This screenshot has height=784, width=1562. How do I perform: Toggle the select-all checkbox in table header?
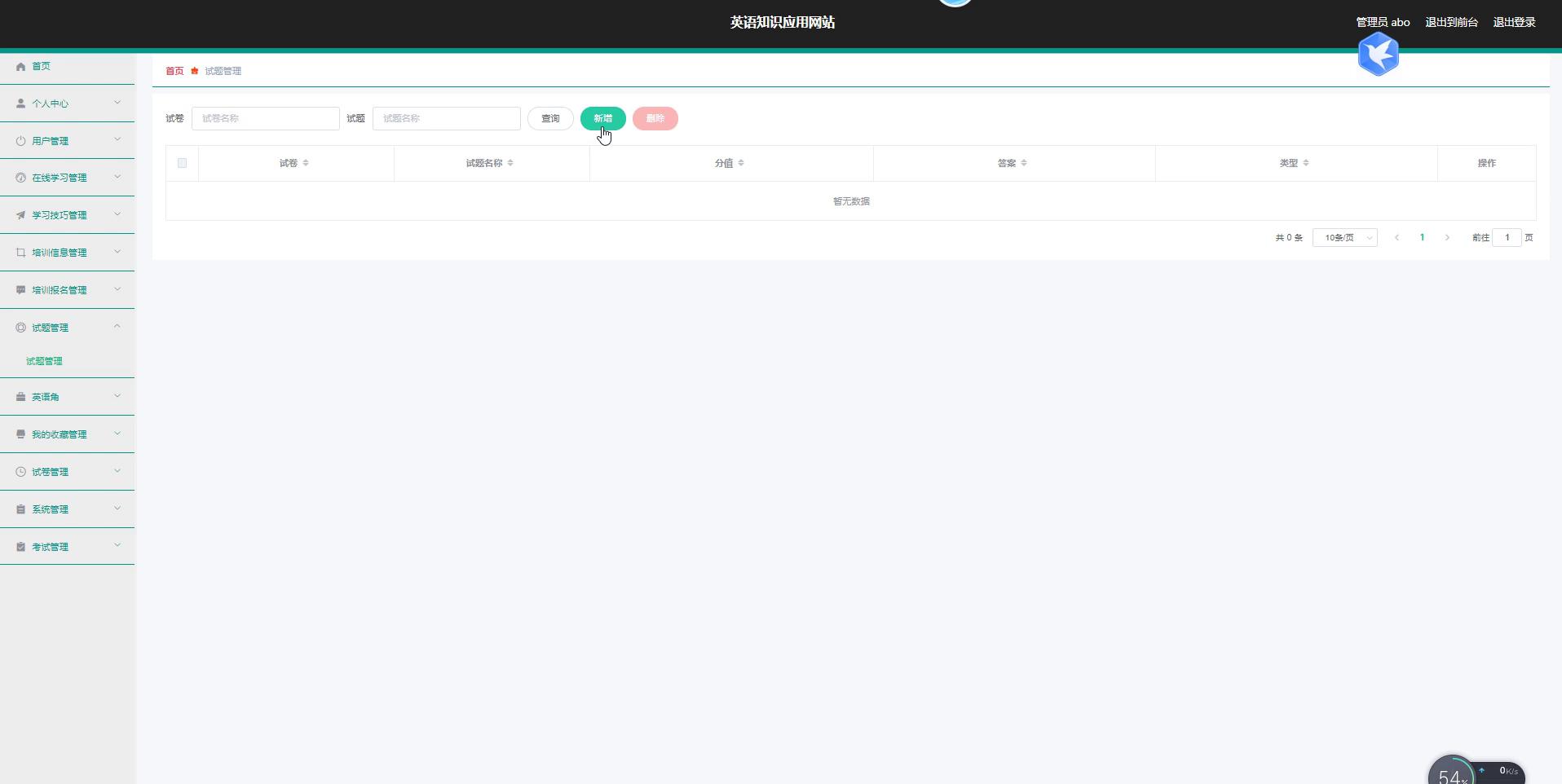[182, 163]
